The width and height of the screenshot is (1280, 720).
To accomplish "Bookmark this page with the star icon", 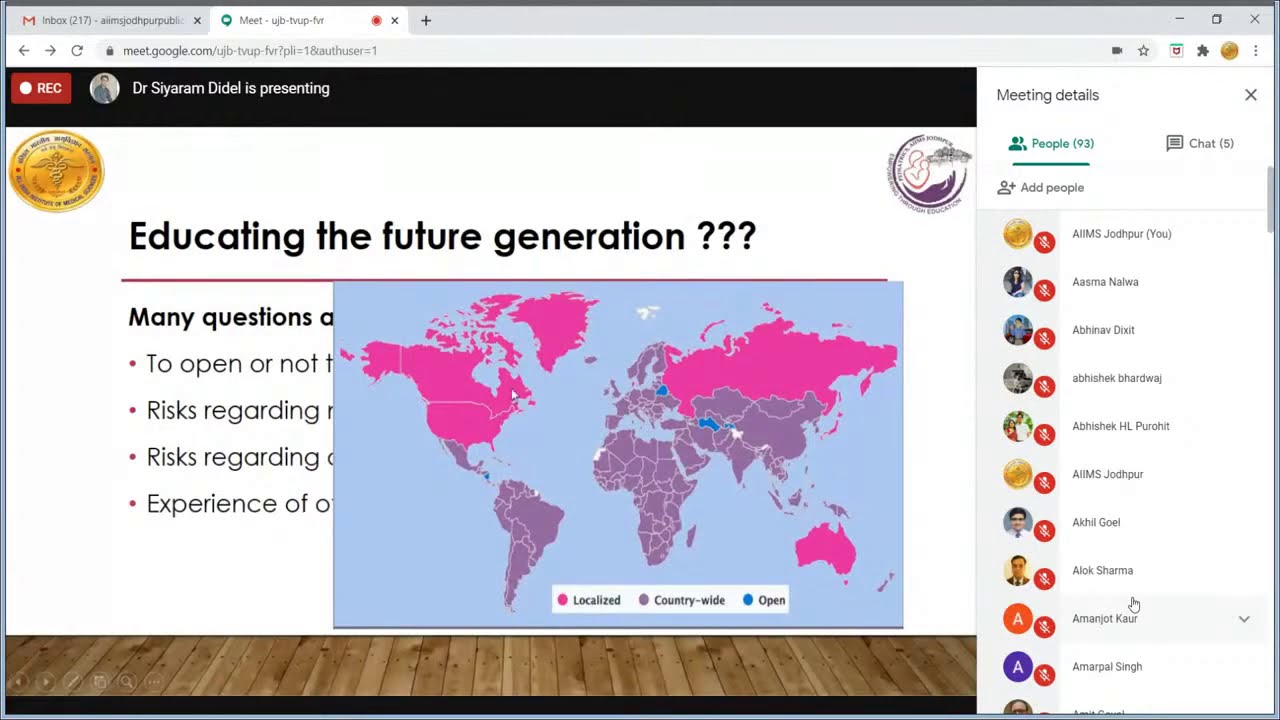I will coord(1143,51).
